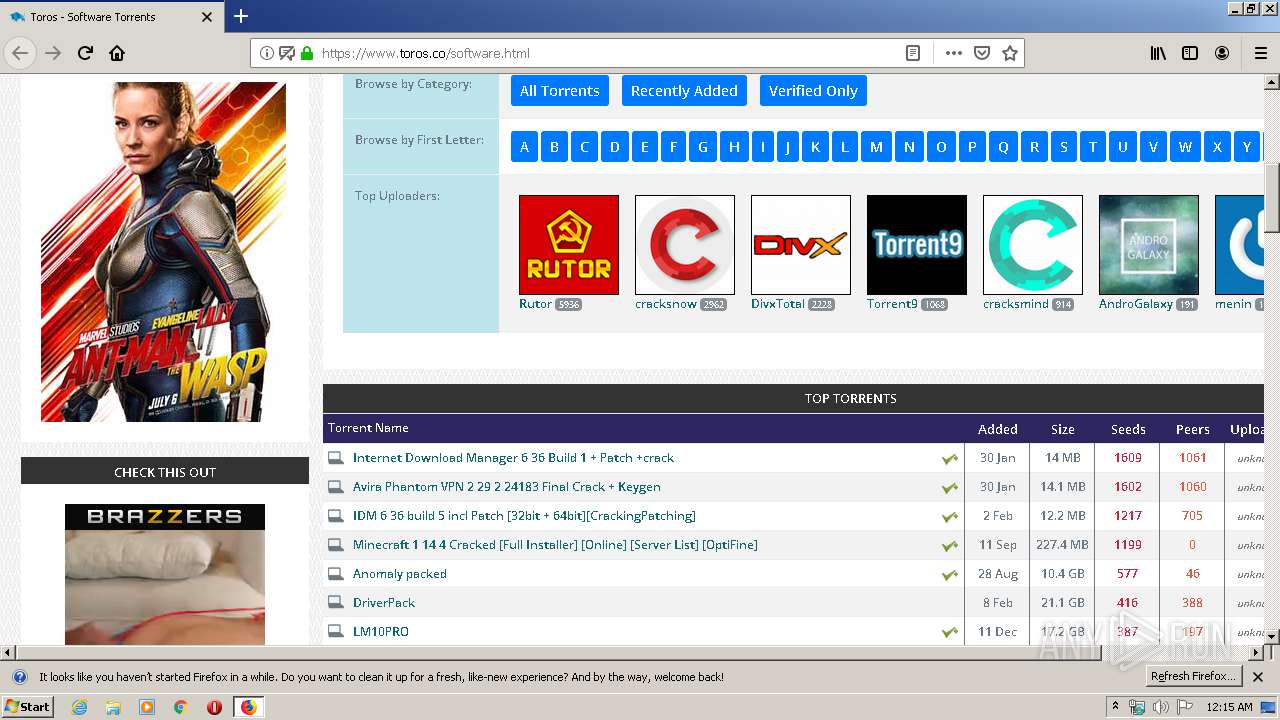Screen dimensions: 1280x720
Task: Click the cracksnow uploader logo
Action: (x=685, y=245)
